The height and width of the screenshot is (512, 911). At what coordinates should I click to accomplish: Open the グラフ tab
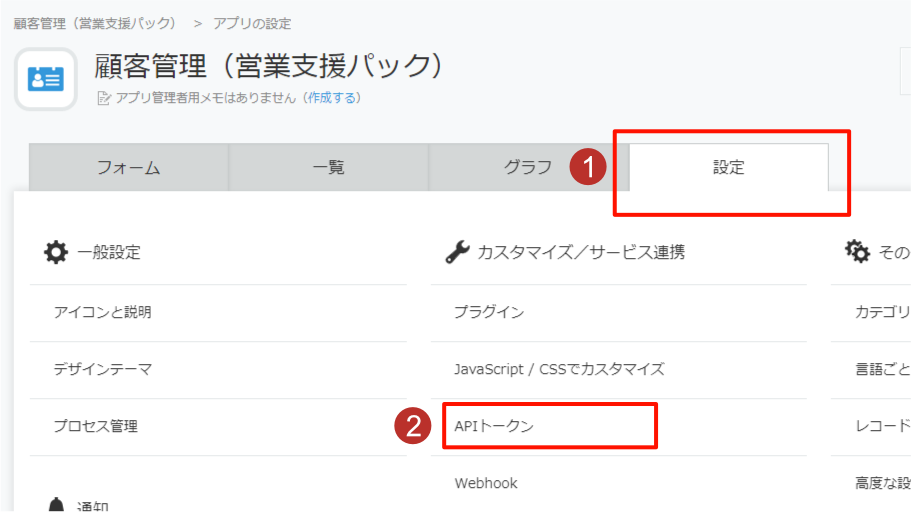528,168
